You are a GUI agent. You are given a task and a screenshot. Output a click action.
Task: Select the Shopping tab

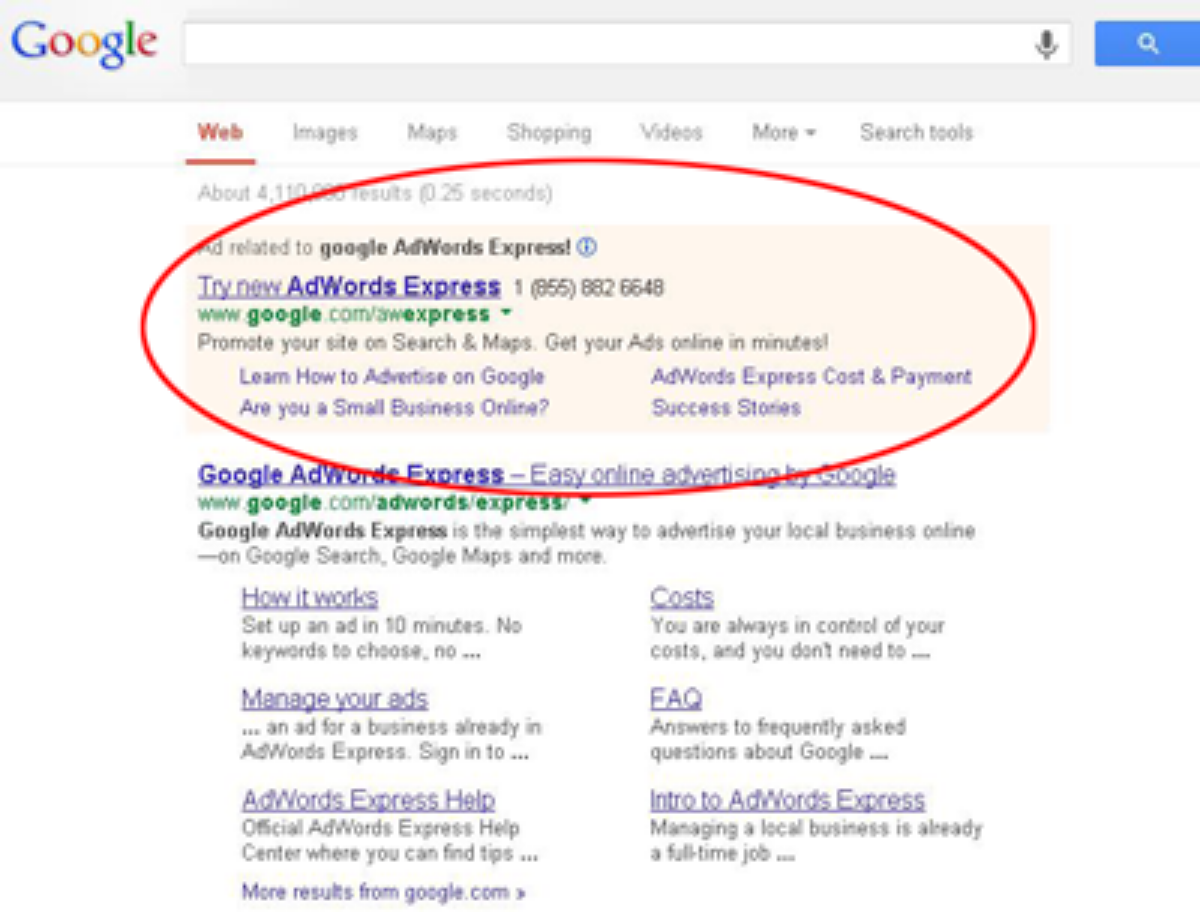548,132
